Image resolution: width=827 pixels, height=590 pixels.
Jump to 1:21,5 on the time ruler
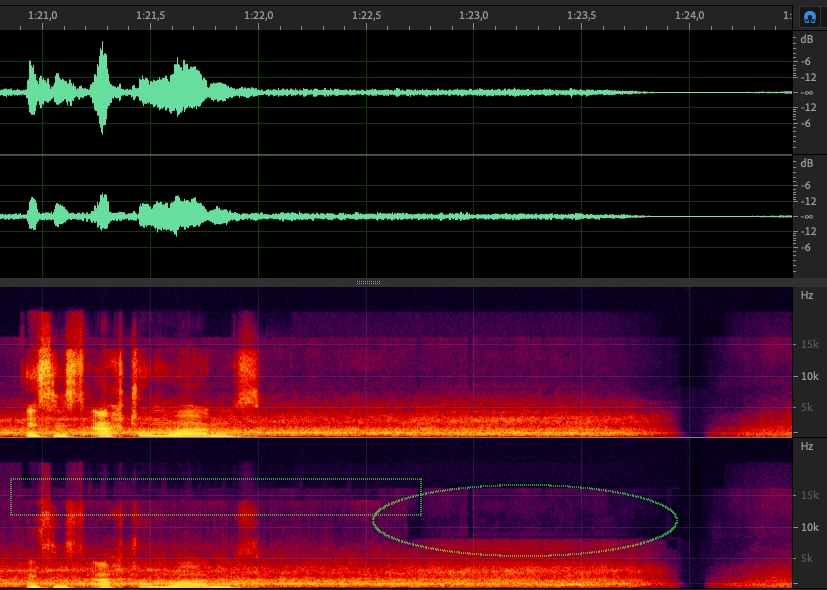(150, 15)
